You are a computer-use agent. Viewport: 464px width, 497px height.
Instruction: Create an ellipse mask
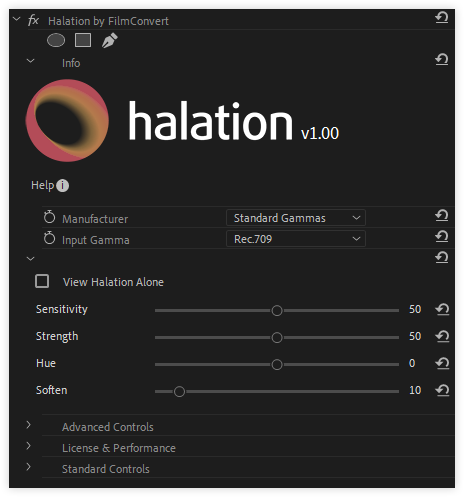coord(56,40)
